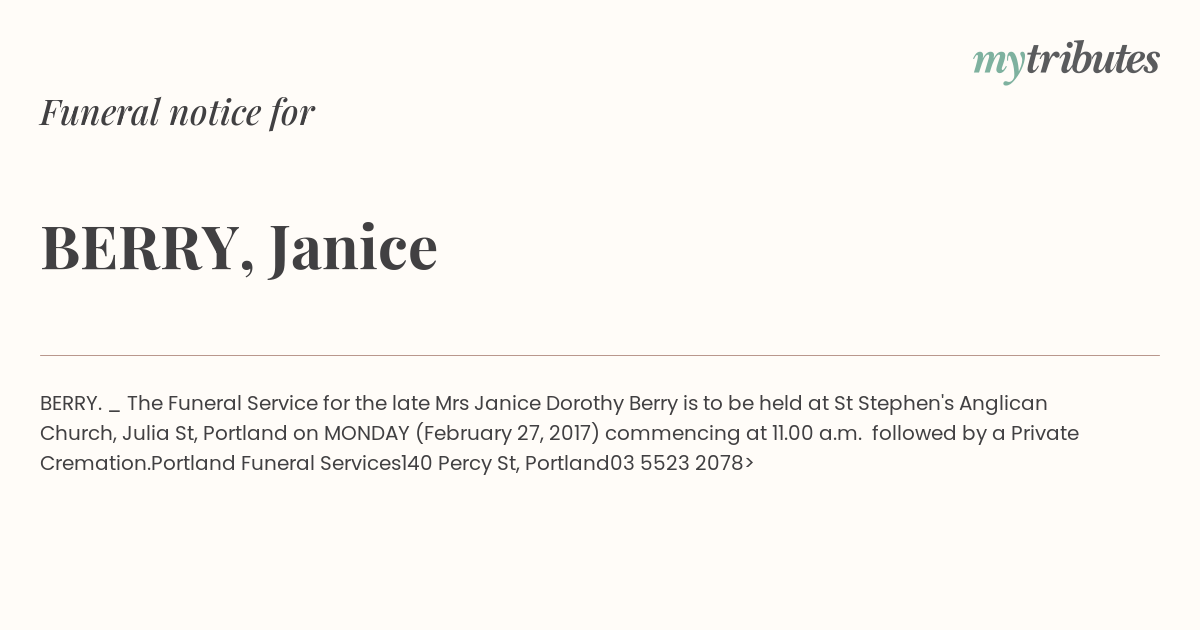Click the '140 Percy St, Portland' address
This screenshot has height=630, width=1200.
(x=505, y=463)
